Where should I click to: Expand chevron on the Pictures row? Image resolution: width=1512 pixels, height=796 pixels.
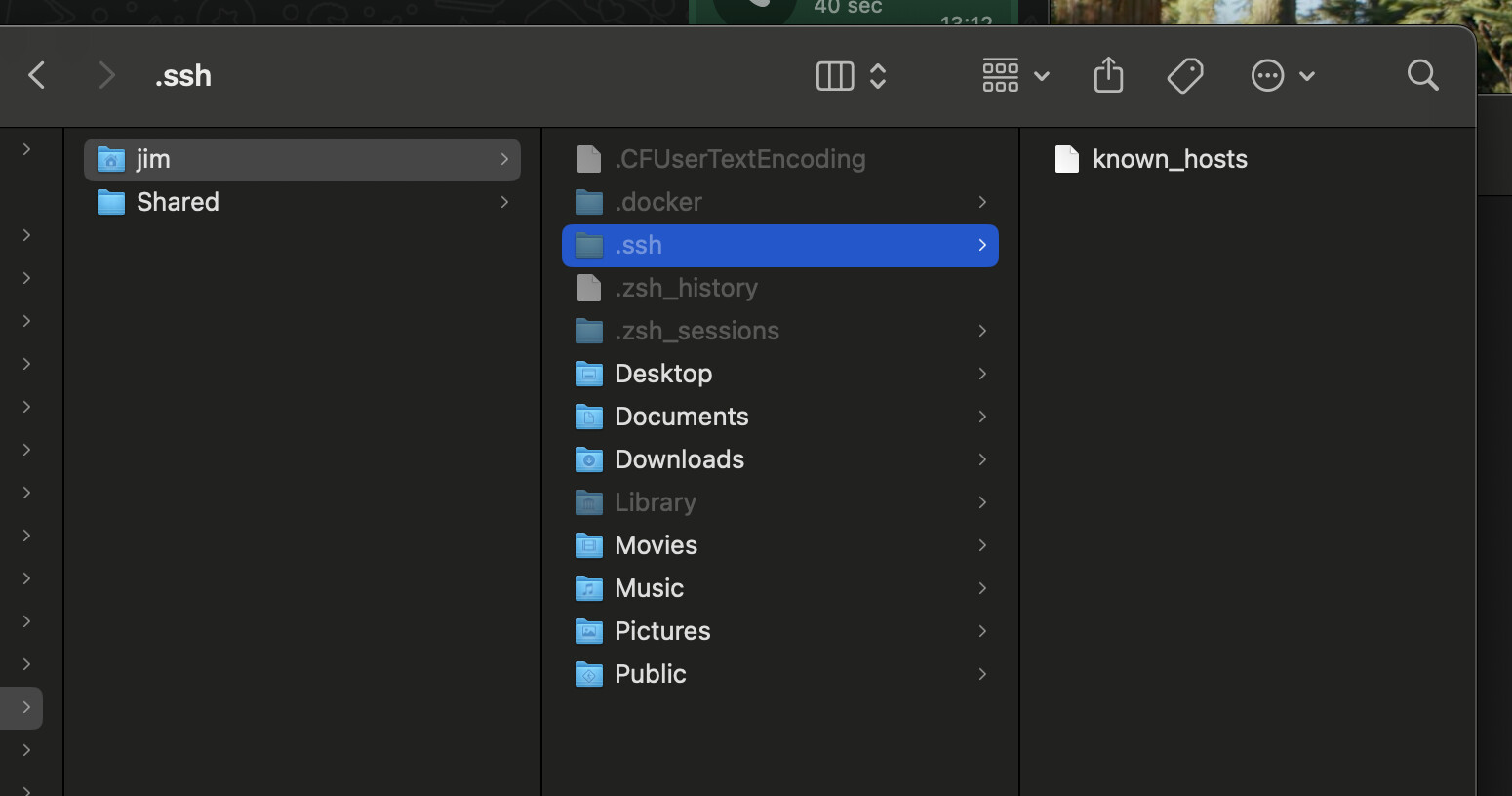[982, 631]
